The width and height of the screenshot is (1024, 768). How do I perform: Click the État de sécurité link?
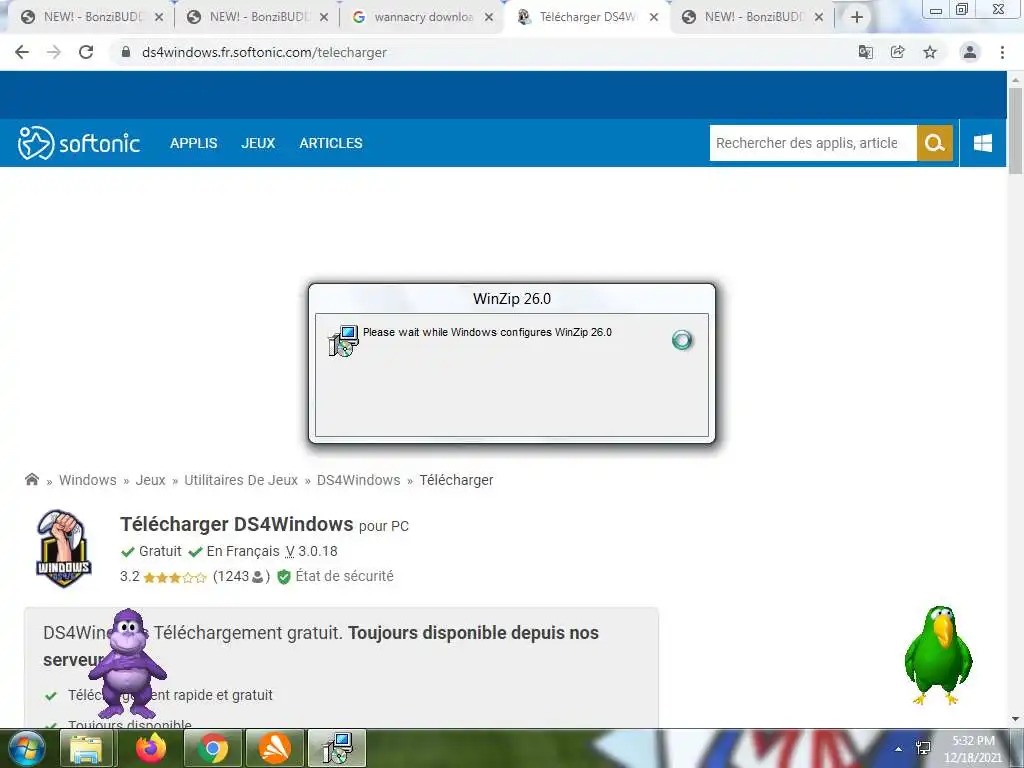pyautogui.click(x=344, y=576)
